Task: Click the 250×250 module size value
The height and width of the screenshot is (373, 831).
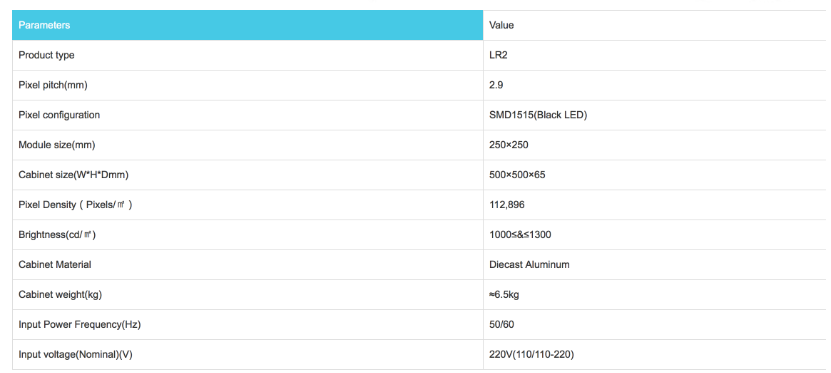Action: click(x=509, y=145)
